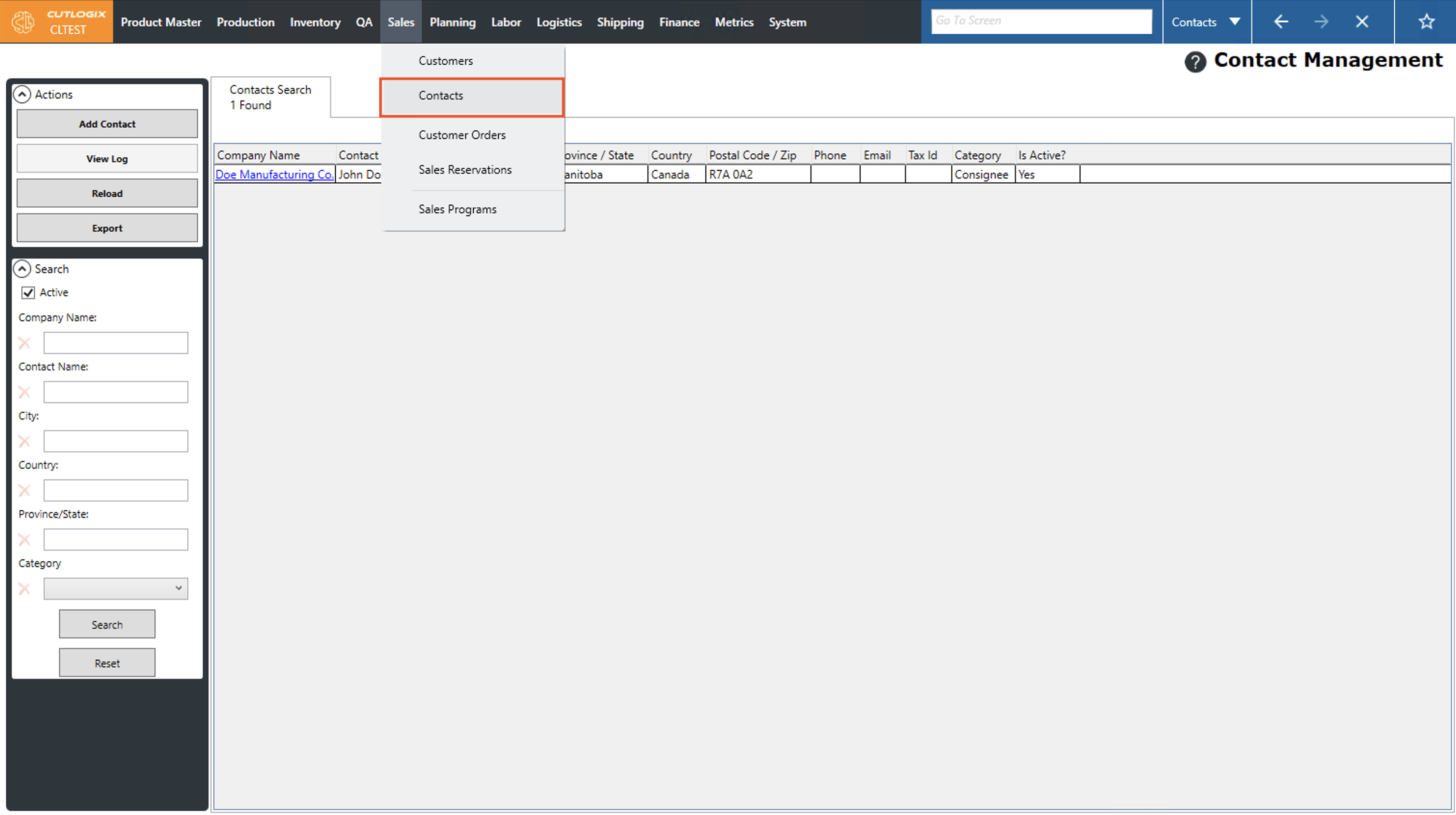Open the Inventory menu
The image size is (1456, 815).
(315, 22)
